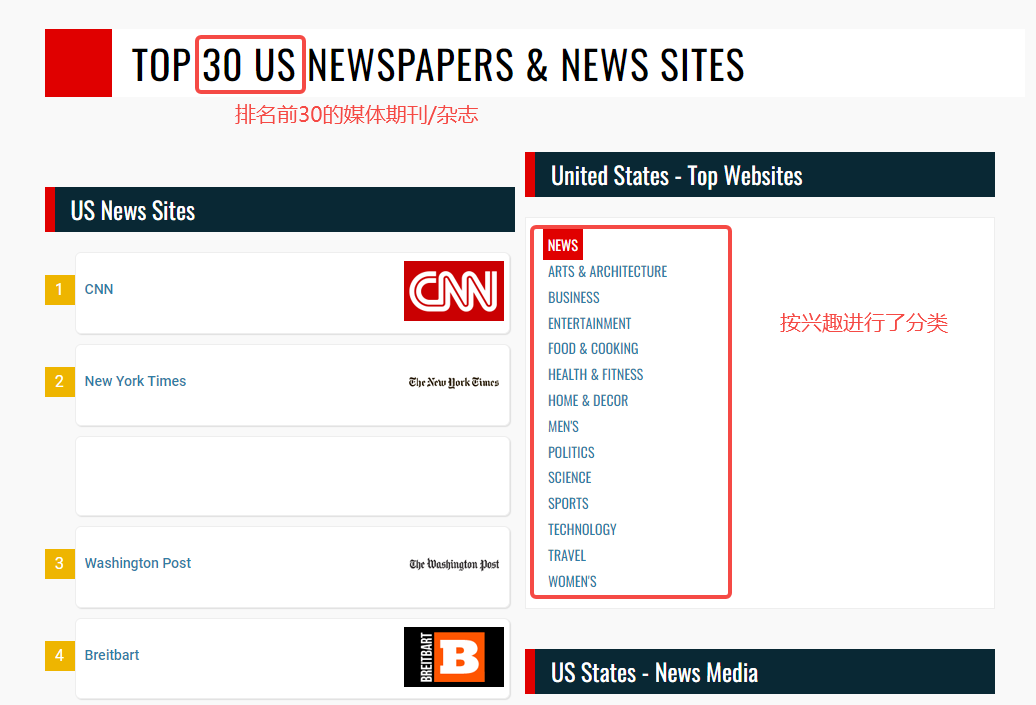1036x705 pixels.
Task: Select Arts & Architecture category
Action: [x=607, y=272]
